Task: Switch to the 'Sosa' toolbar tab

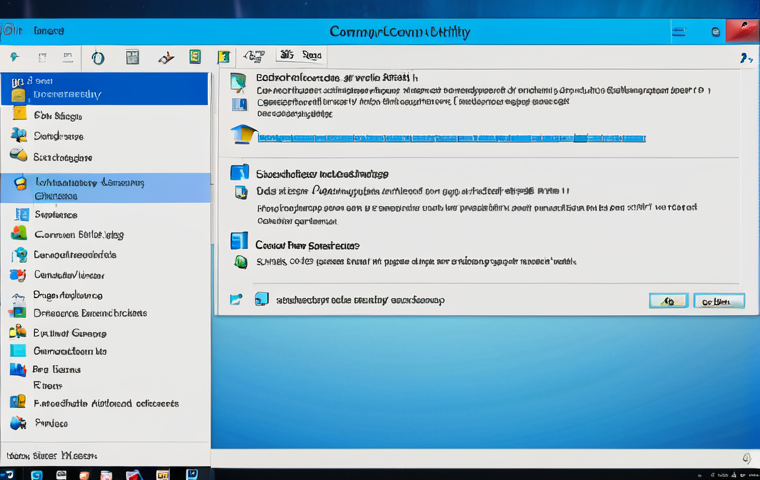Action: point(312,55)
